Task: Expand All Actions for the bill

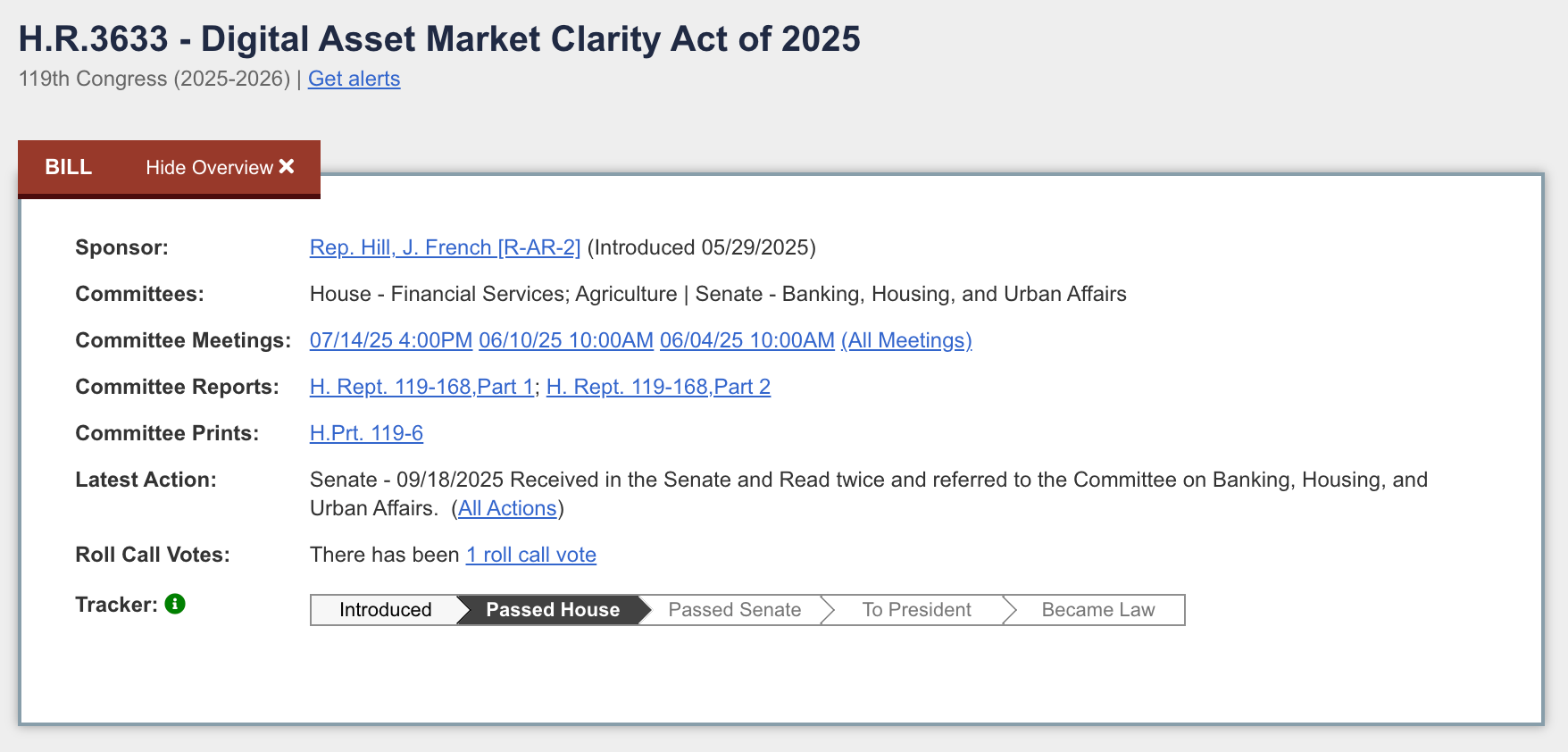Action: pos(505,507)
